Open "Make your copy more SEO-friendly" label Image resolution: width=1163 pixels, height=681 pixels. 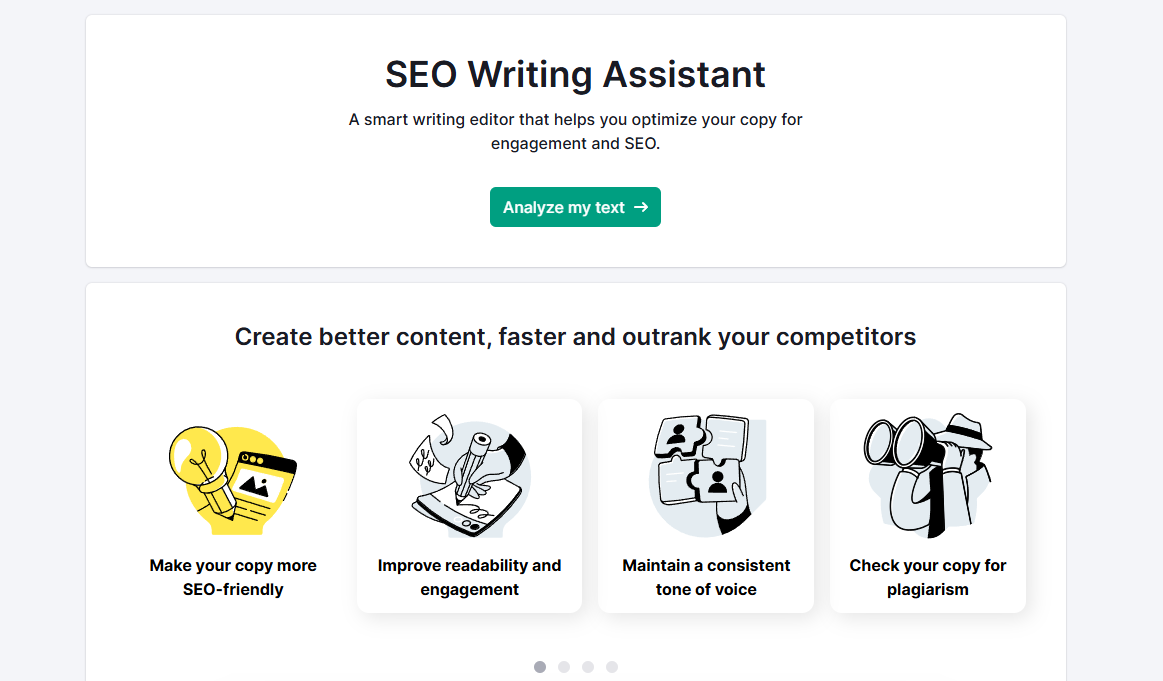pyautogui.click(x=233, y=577)
